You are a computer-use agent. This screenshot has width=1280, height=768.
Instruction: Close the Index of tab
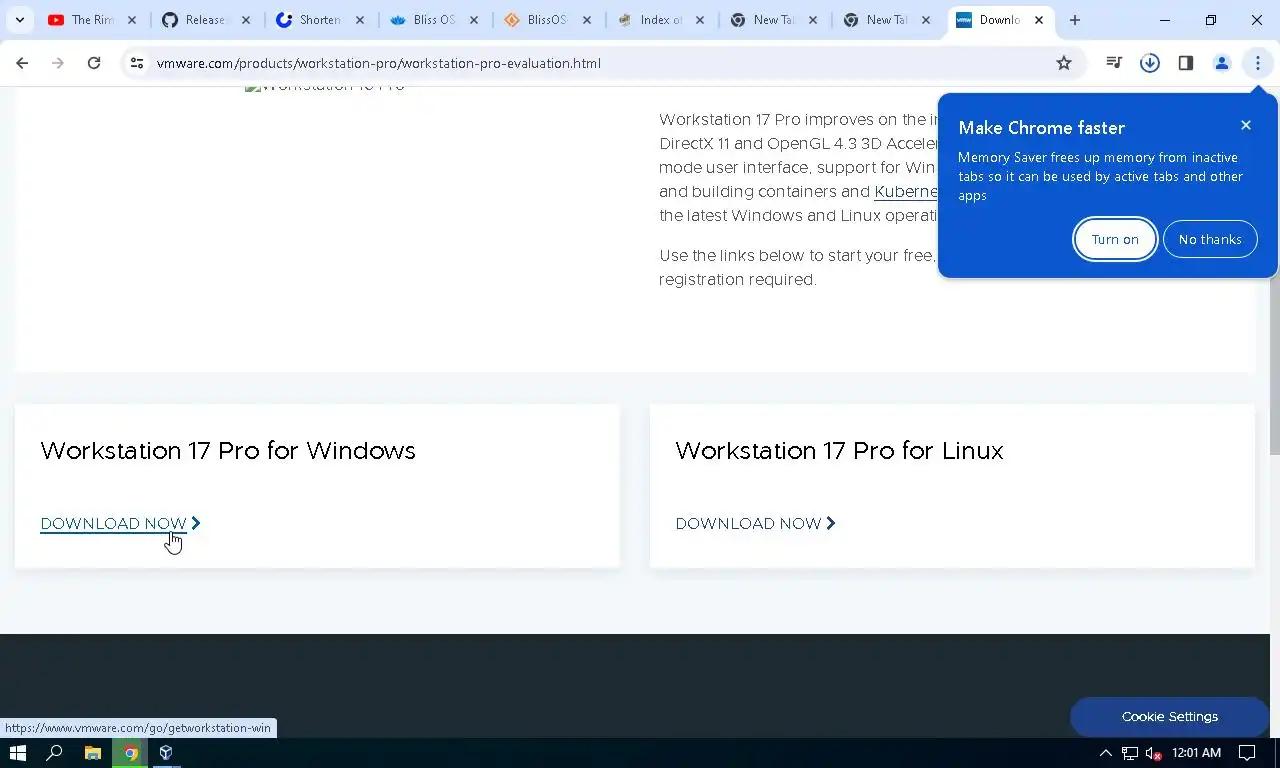[x=699, y=20]
